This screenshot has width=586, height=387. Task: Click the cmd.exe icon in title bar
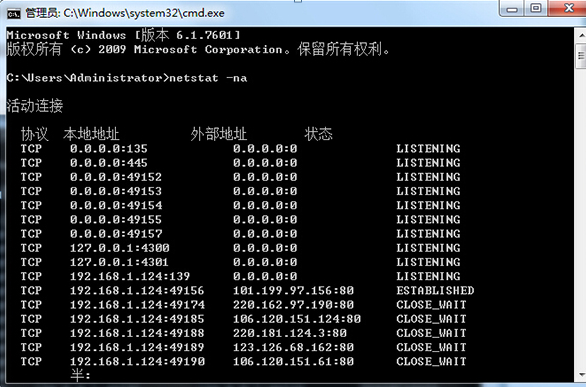tap(13, 14)
